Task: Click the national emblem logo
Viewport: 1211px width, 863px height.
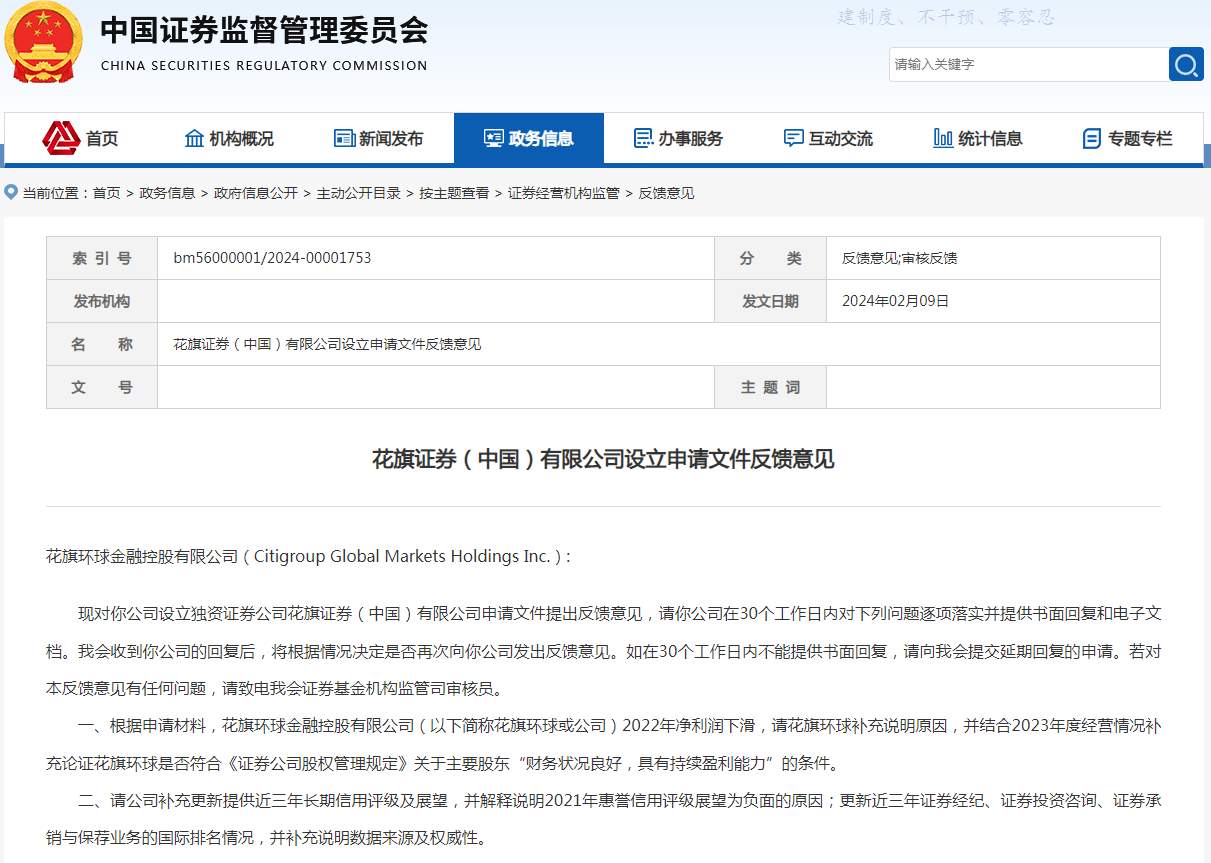Action: pyautogui.click(x=45, y=42)
